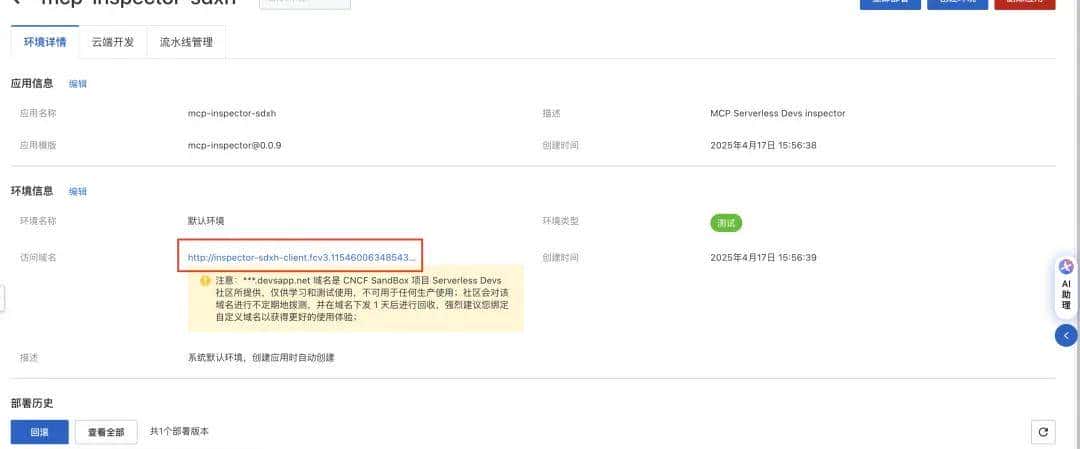Click the 应用模版 field label

coord(38,145)
